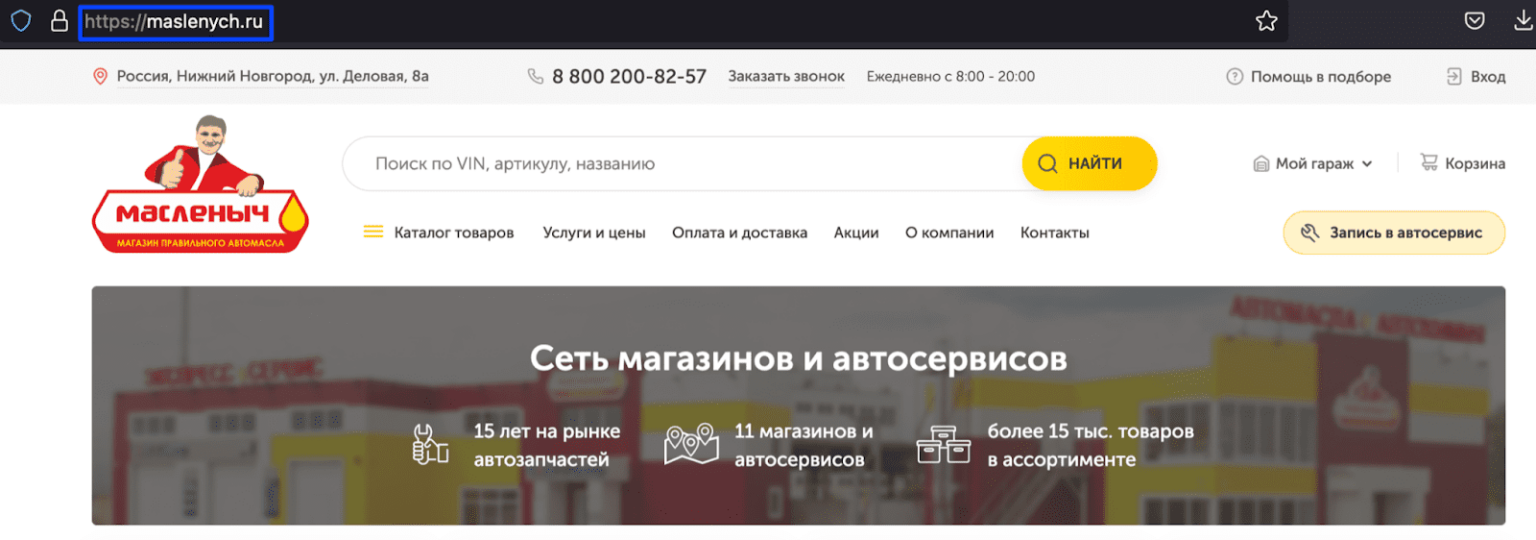
Task: Expand the Мой гараж dropdown
Action: [x=1312, y=164]
